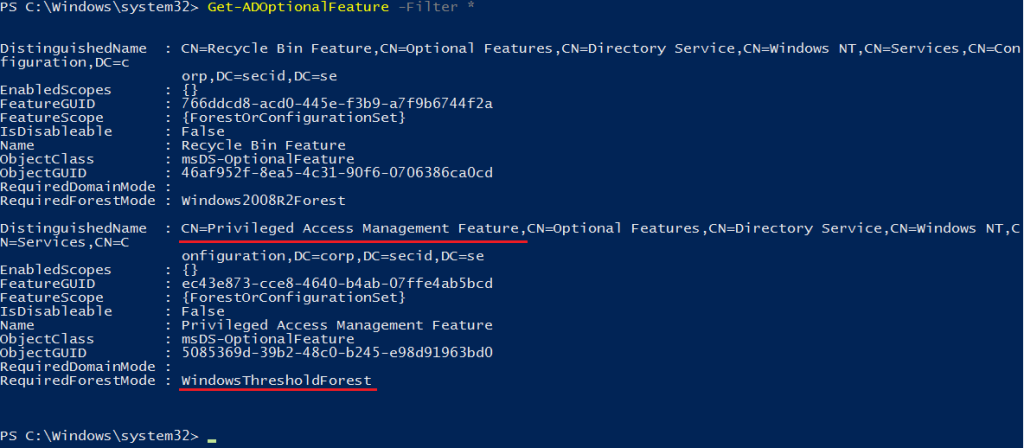
Task: Click the underlined WindowsThresholdForest value
Action: pyautogui.click(x=276, y=380)
